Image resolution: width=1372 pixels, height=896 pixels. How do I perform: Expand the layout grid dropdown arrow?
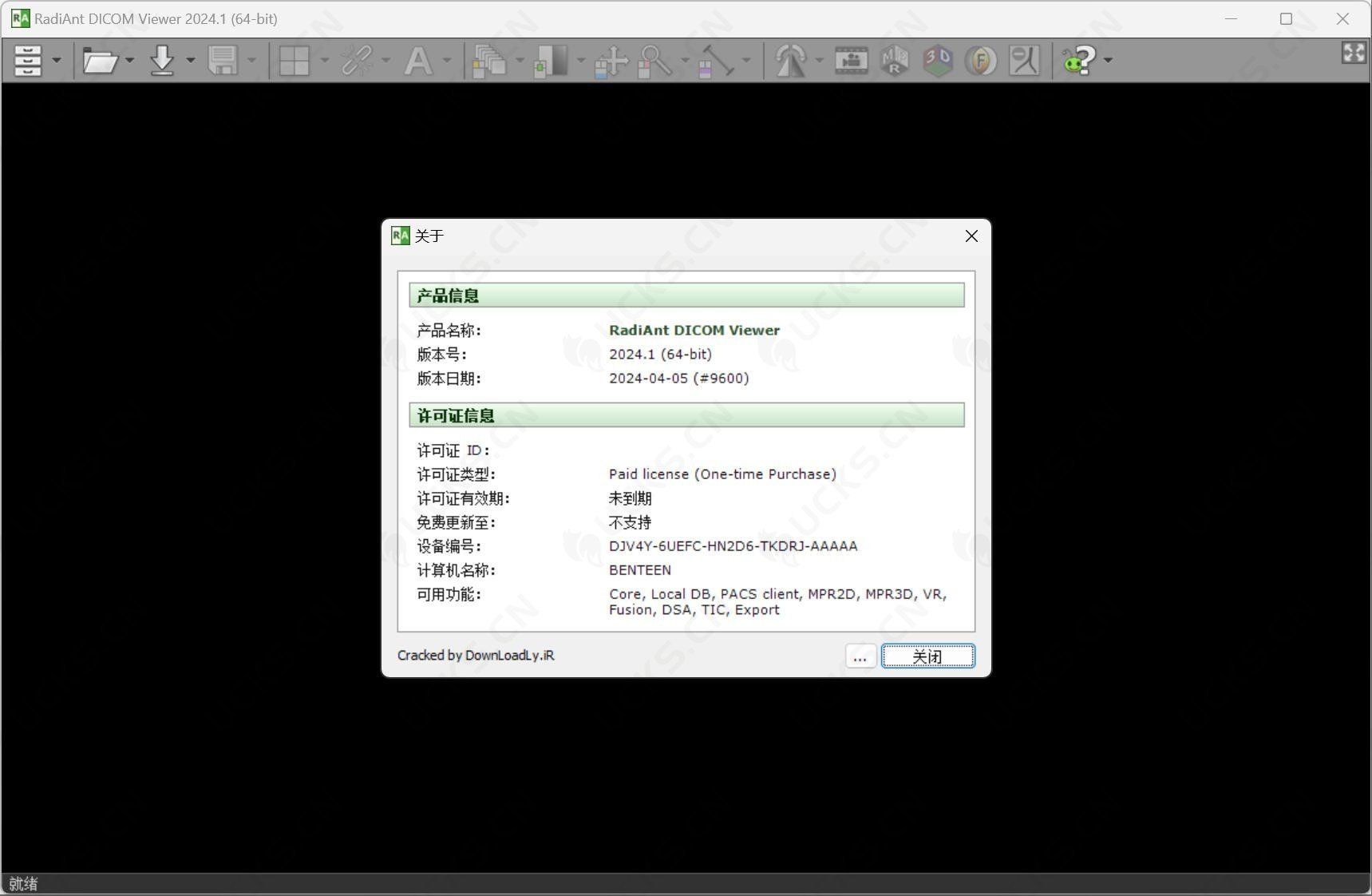pyautogui.click(x=324, y=61)
